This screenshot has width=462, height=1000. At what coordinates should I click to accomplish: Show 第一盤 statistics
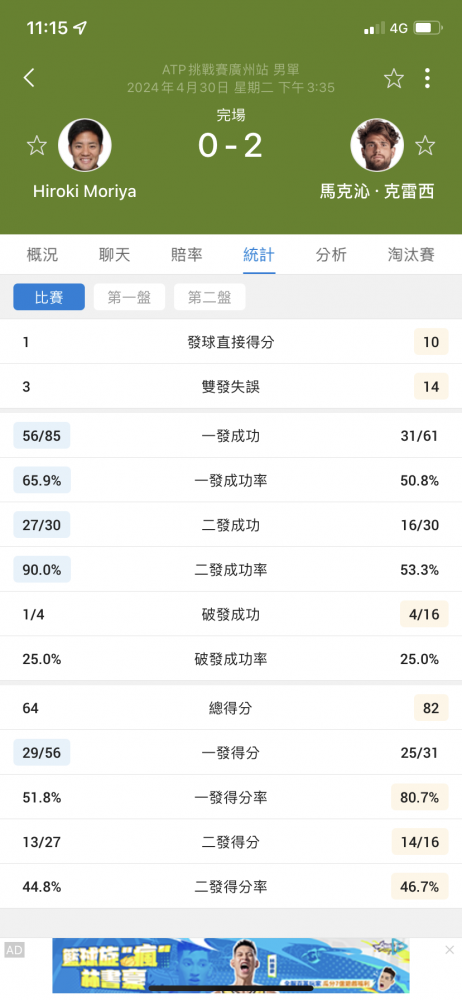click(130, 297)
